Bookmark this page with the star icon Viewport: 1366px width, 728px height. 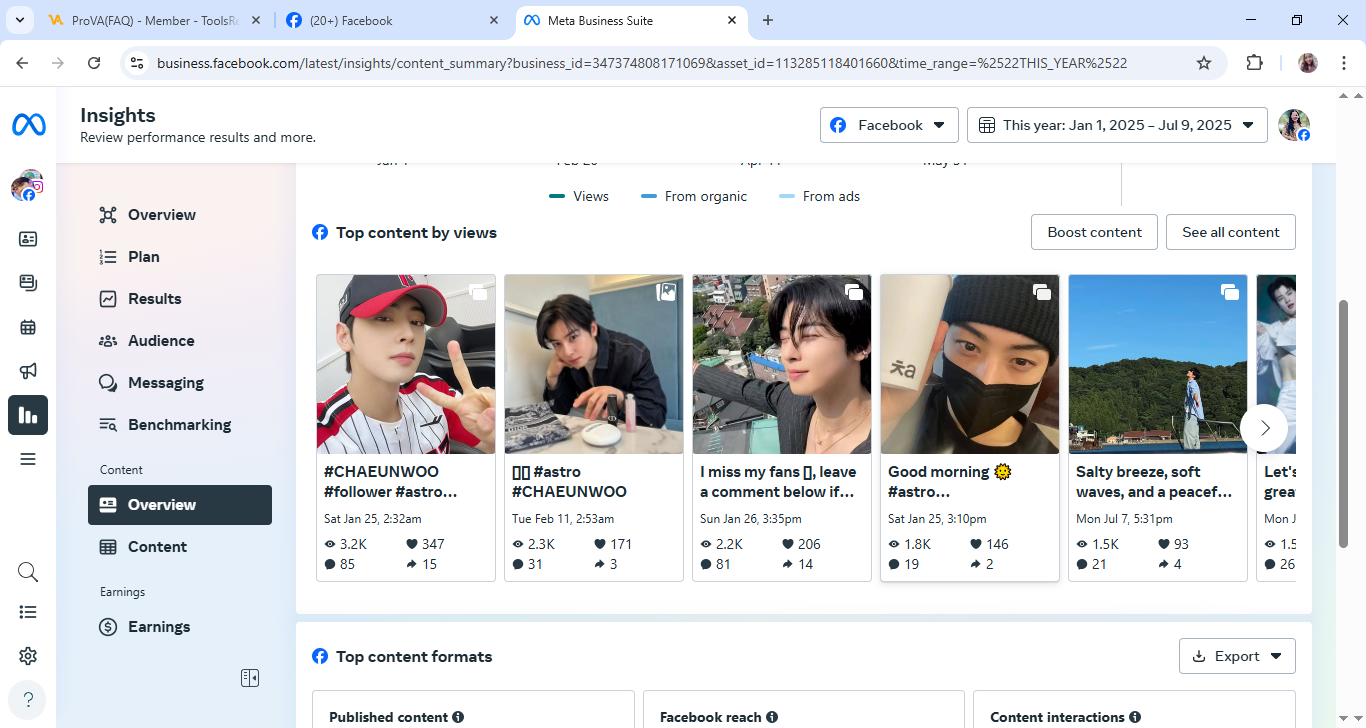(x=1204, y=63)
